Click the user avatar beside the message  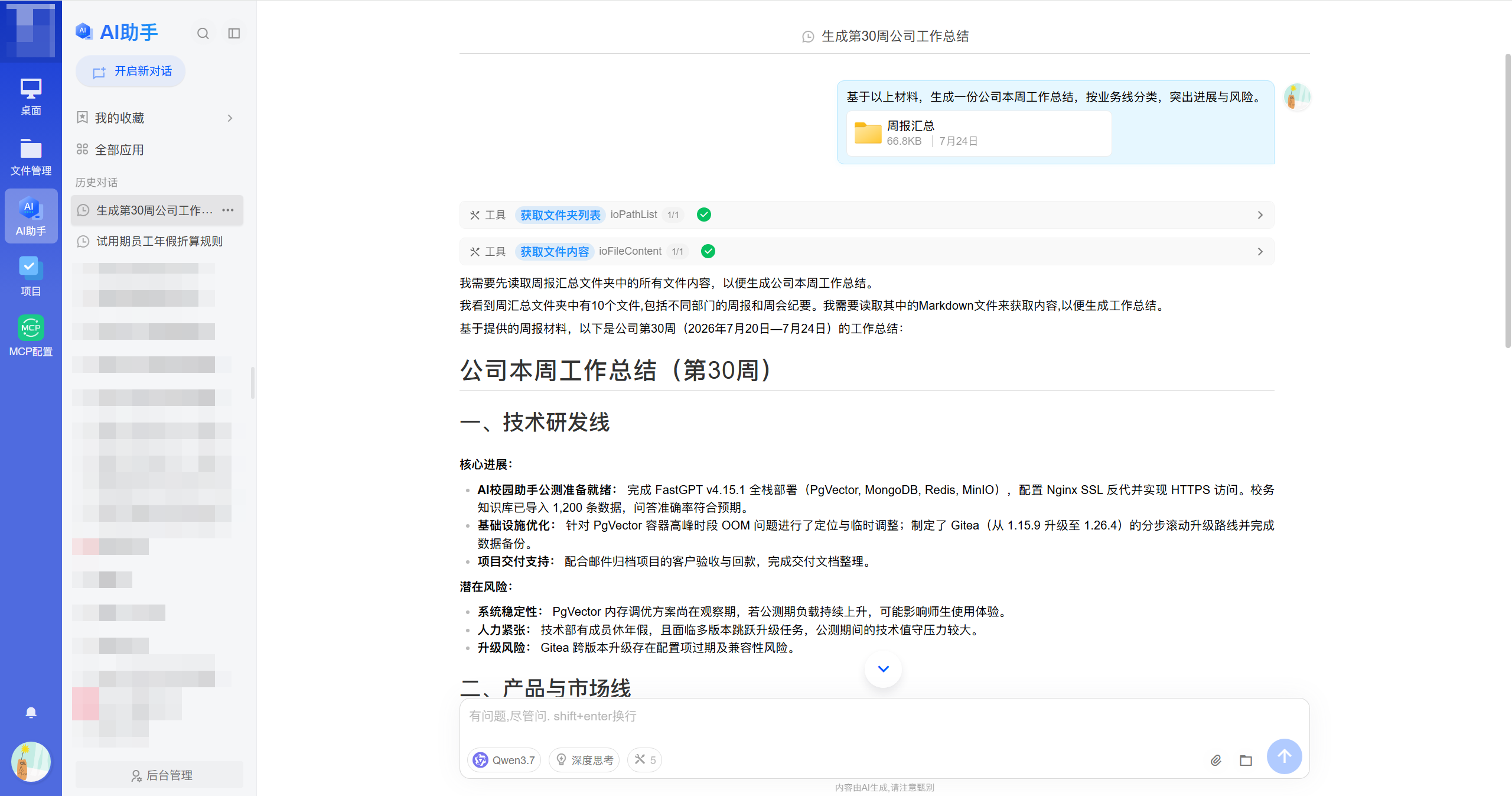tap(1296, 96)
